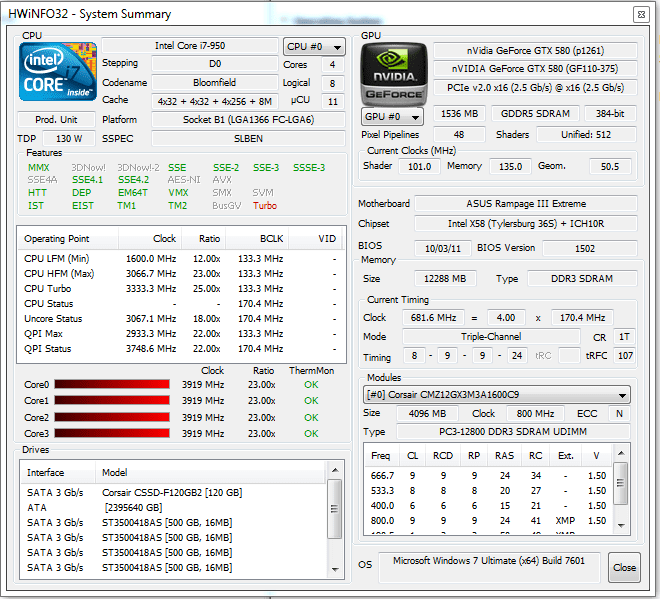660x599 pixels.
Task: Click the Drives list scroll-down arrow
Action: 335,569
